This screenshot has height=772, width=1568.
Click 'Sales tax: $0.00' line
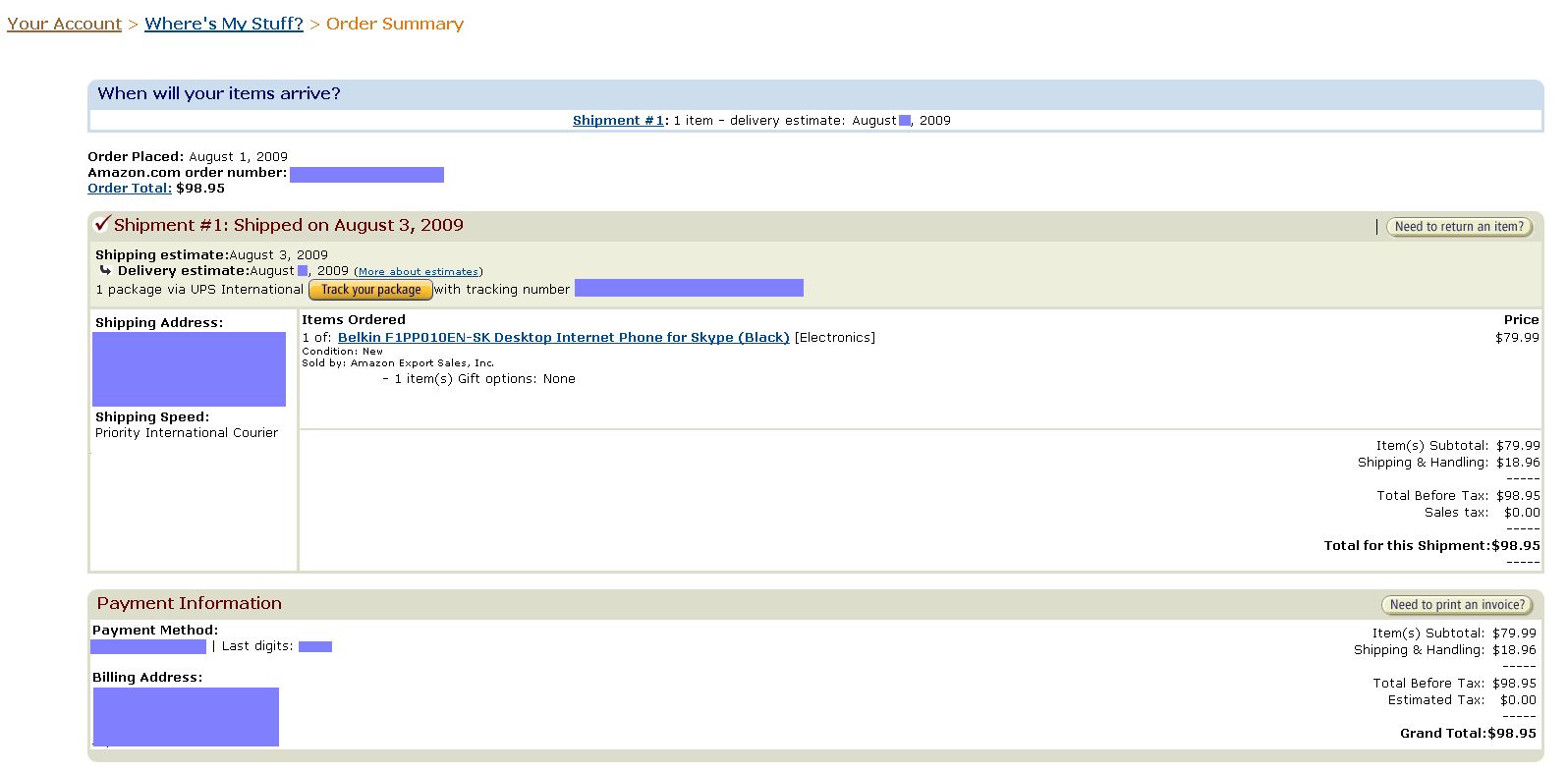(1483, 513)
